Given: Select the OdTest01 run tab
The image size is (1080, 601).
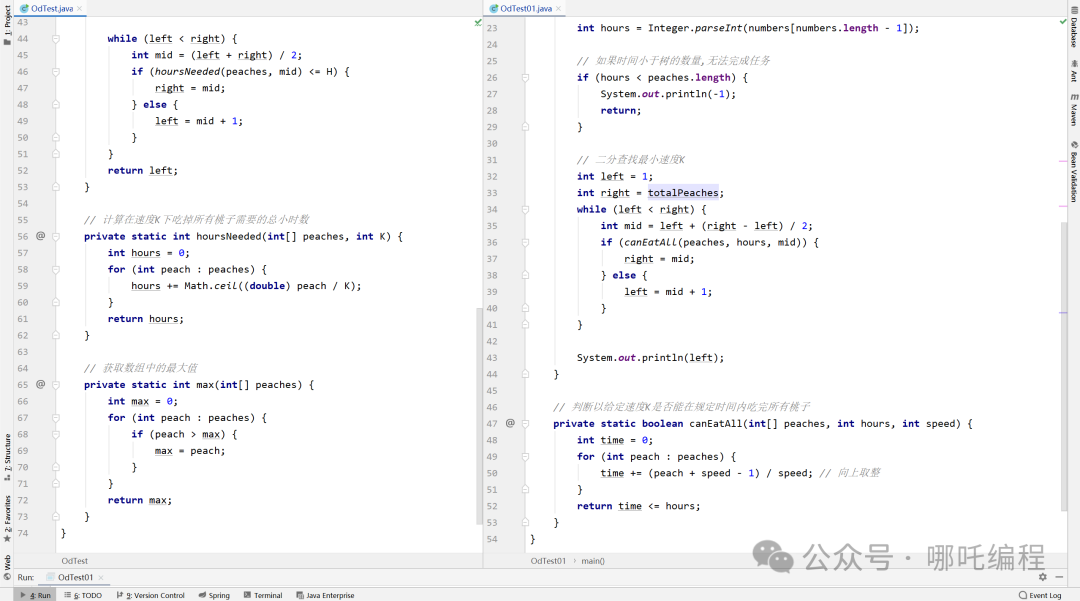Looking at the screenshot, I should tap(75, 577).
